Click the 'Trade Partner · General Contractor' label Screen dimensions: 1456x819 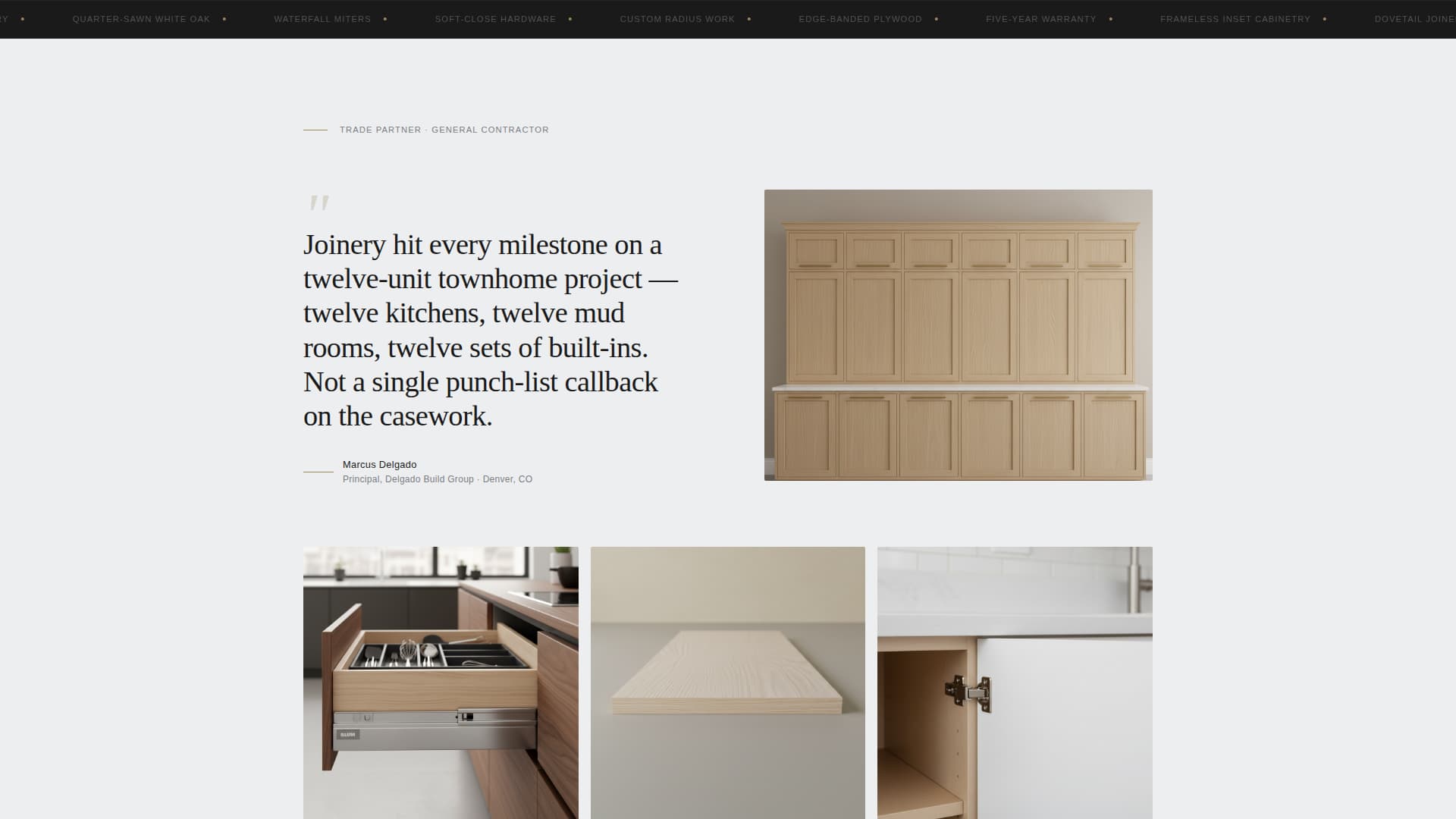[444, 130]
